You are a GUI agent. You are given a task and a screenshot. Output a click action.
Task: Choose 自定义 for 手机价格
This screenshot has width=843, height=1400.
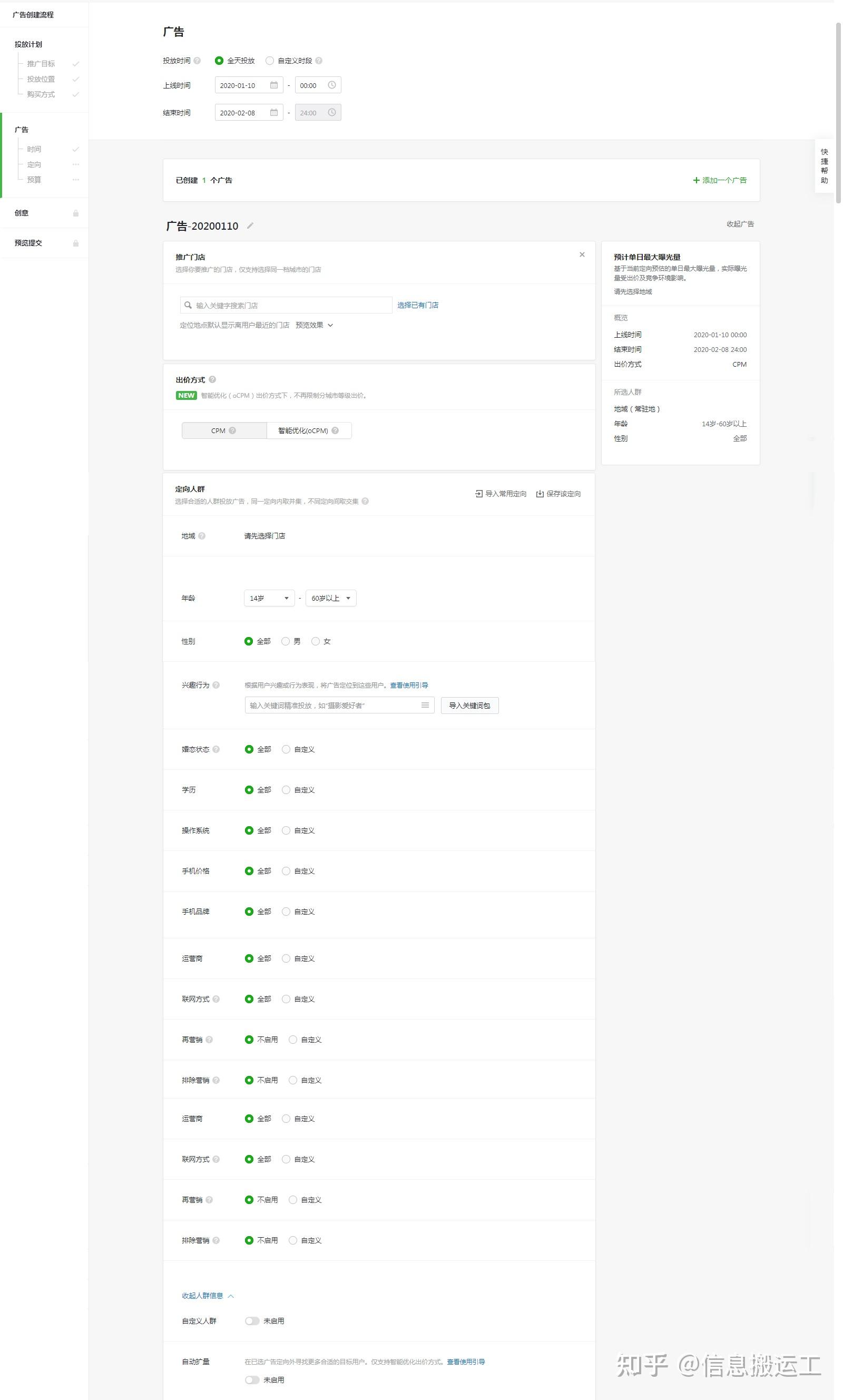(286, 870)
